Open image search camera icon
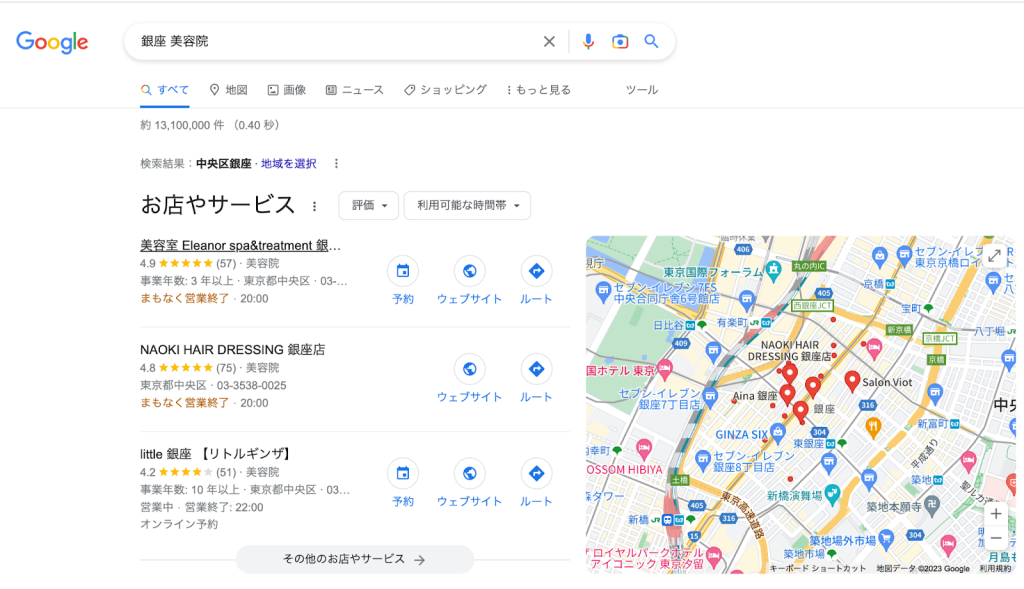 pos(620,42)
